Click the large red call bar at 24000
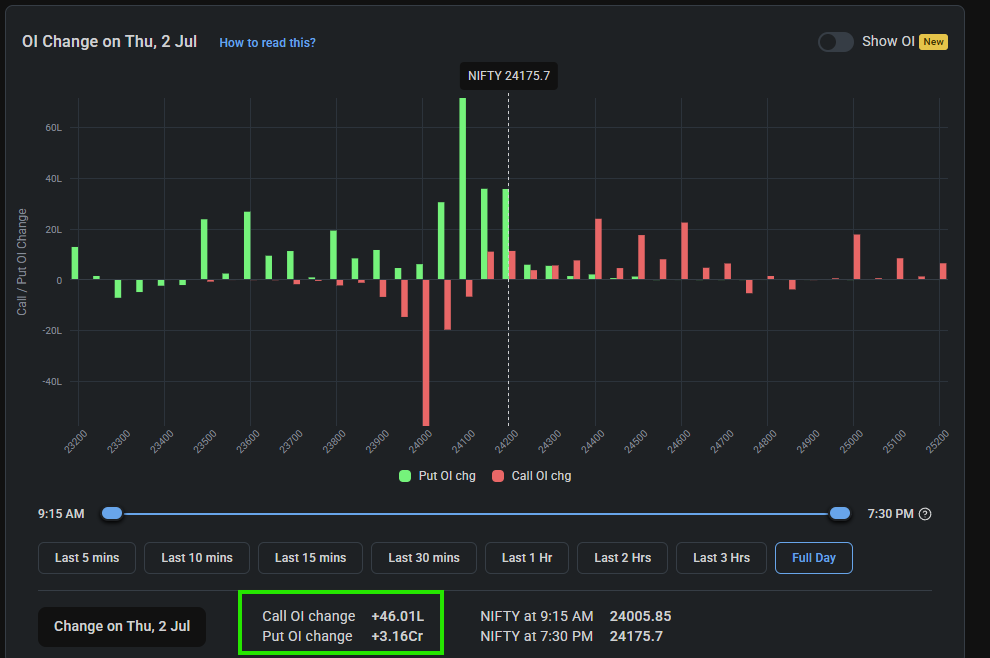The width and height of the screenshot is (990, 658). tap(426, 352)
